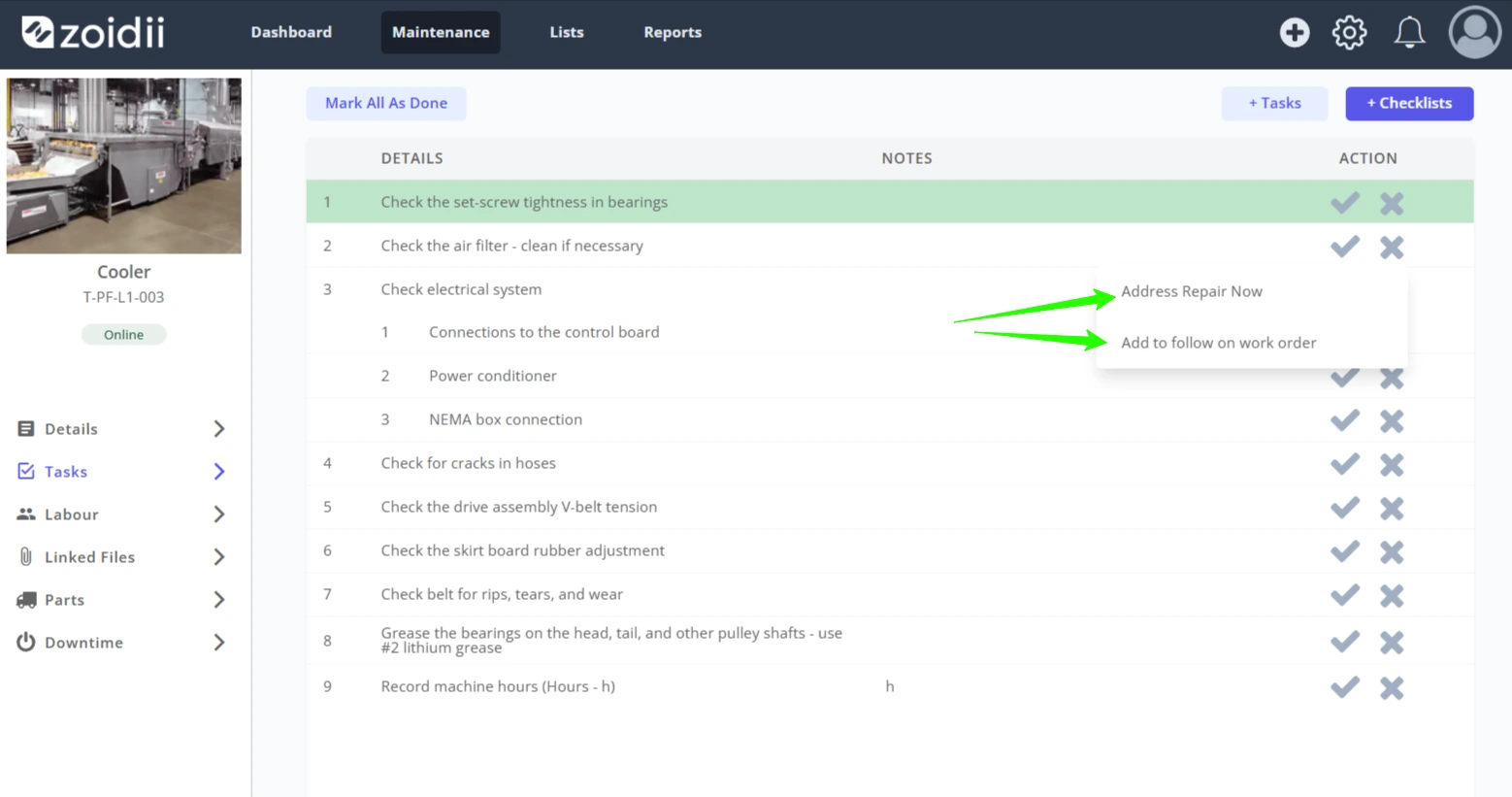The height and width of the screenshot is (797, 1512).
Task: Select 'Connections to the control board' subtask
Action: [x=543, y=332]
